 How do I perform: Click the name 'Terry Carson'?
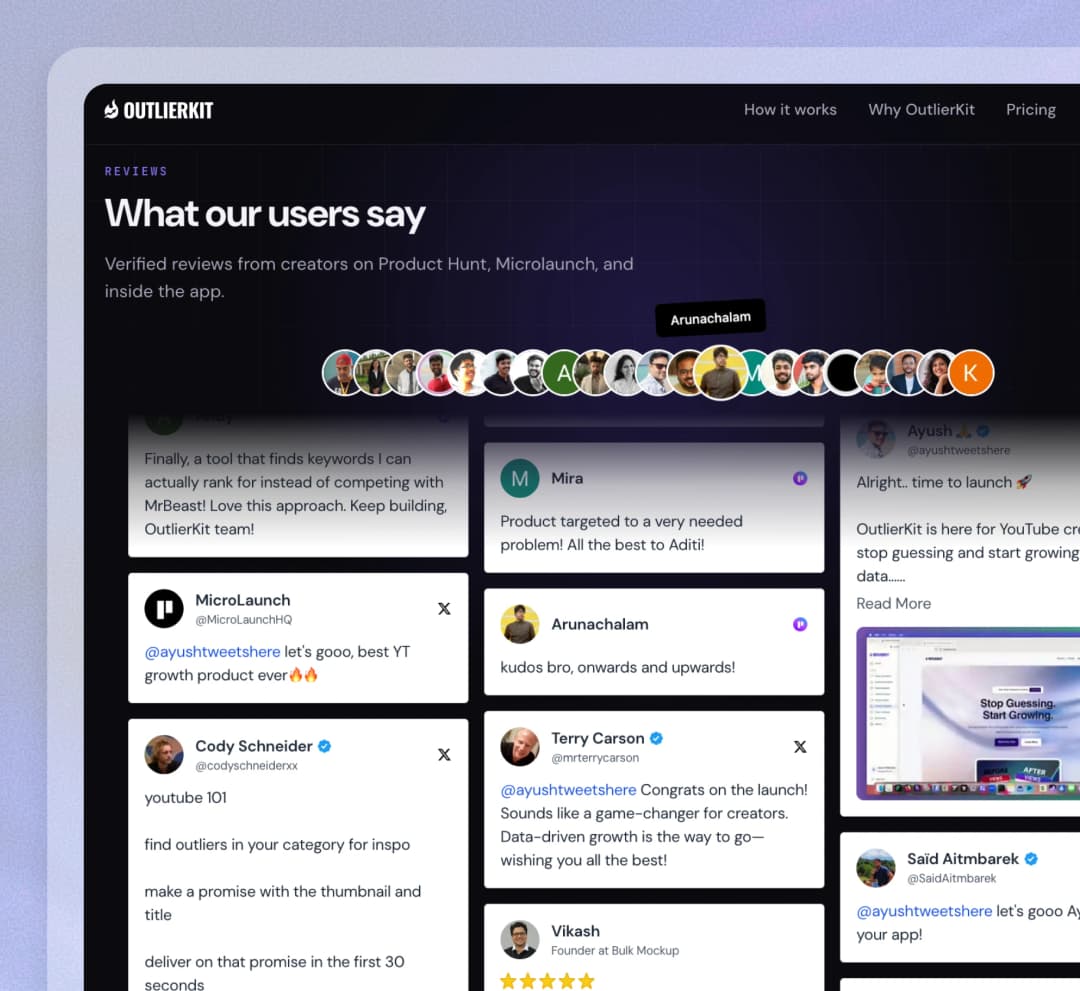pyautogui.click(x=598, y=738)
